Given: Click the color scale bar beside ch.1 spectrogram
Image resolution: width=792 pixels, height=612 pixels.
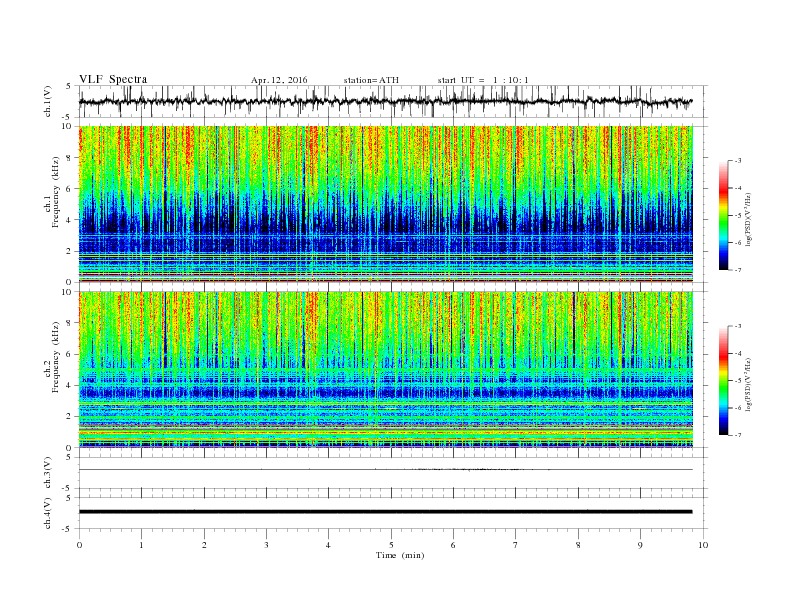Looking at the screenshot, I should click(x=723, y=215).
